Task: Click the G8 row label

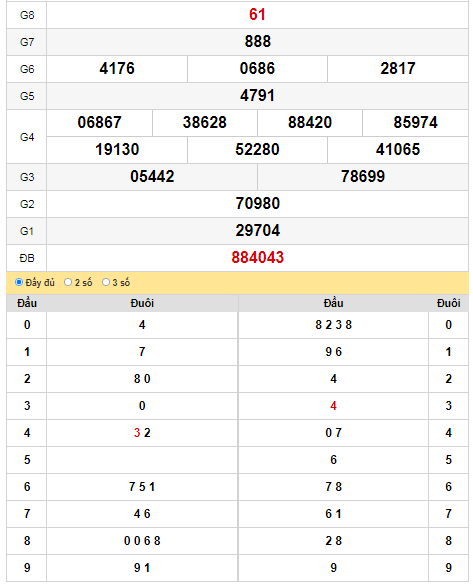Action: pyautogui.click(x=27, y=15)
